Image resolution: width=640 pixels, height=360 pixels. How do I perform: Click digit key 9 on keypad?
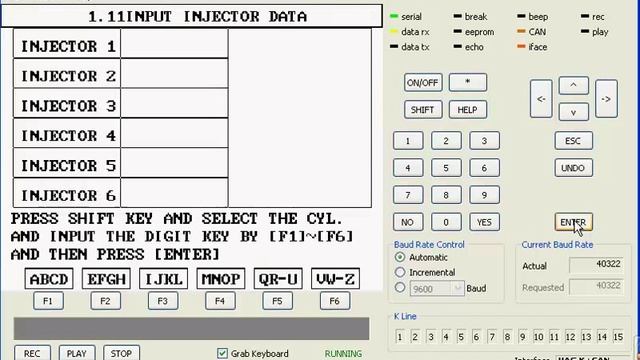click(484, 195)
